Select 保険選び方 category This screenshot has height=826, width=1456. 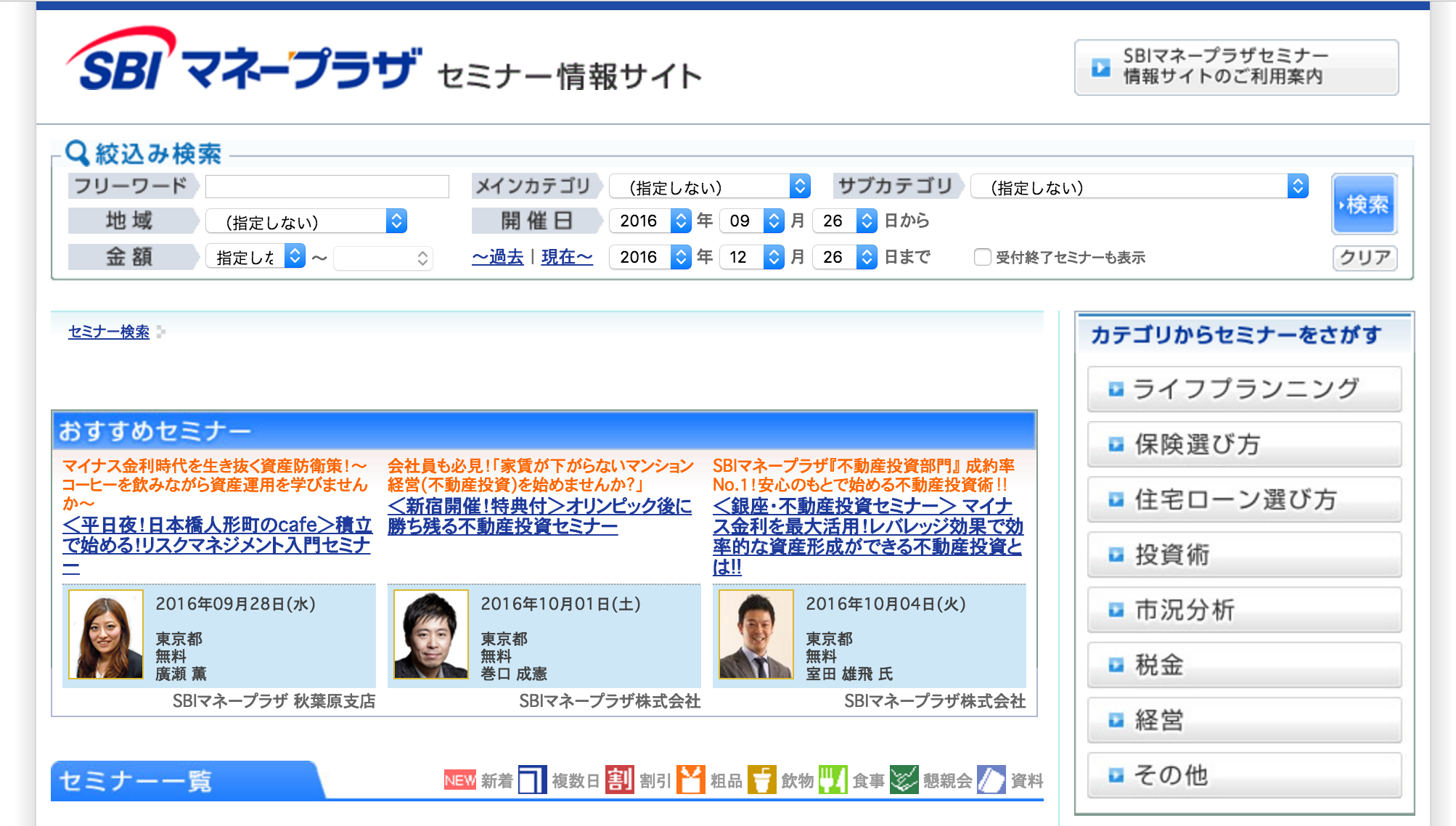click(x=1244, y=444)
